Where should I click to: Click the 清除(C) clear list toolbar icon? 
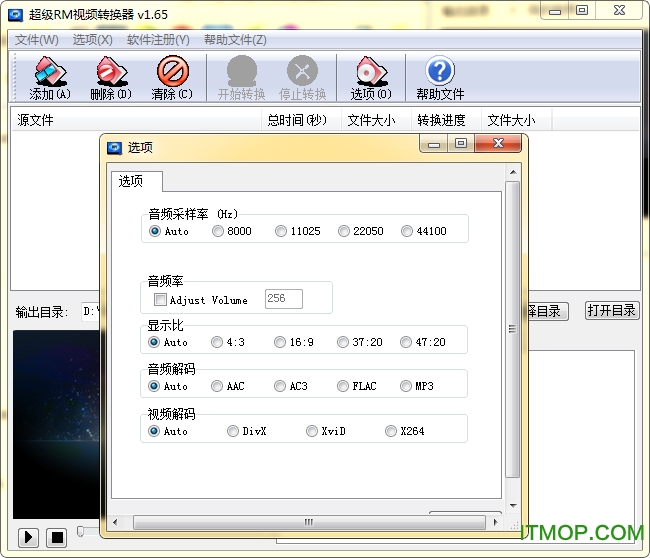coord(172,78)
